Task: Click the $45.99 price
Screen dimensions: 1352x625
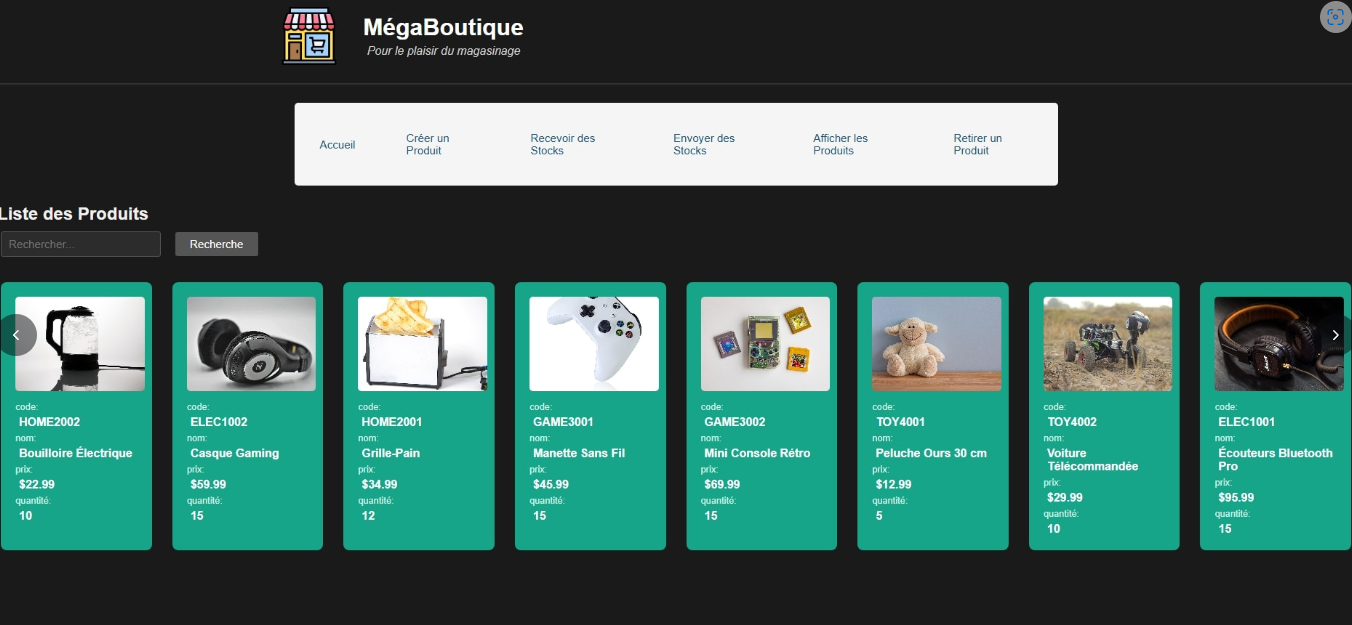Action: tap(551, 485)
